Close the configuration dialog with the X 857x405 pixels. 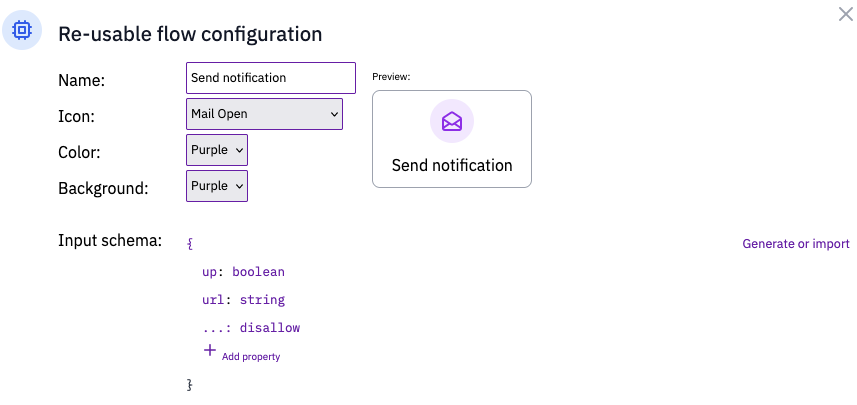coord(846,14)
